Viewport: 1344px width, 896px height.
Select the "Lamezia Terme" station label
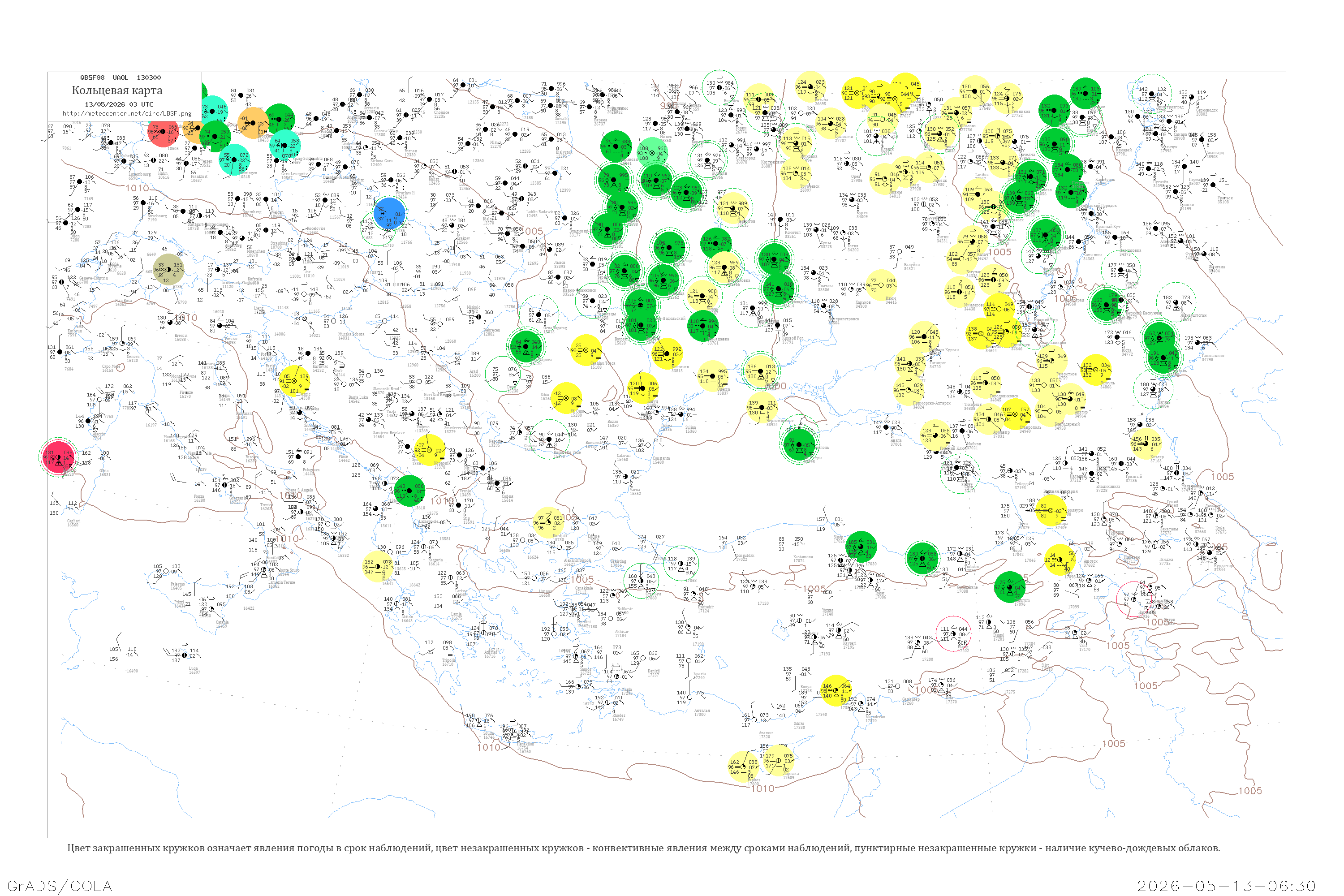coord(282,582)
